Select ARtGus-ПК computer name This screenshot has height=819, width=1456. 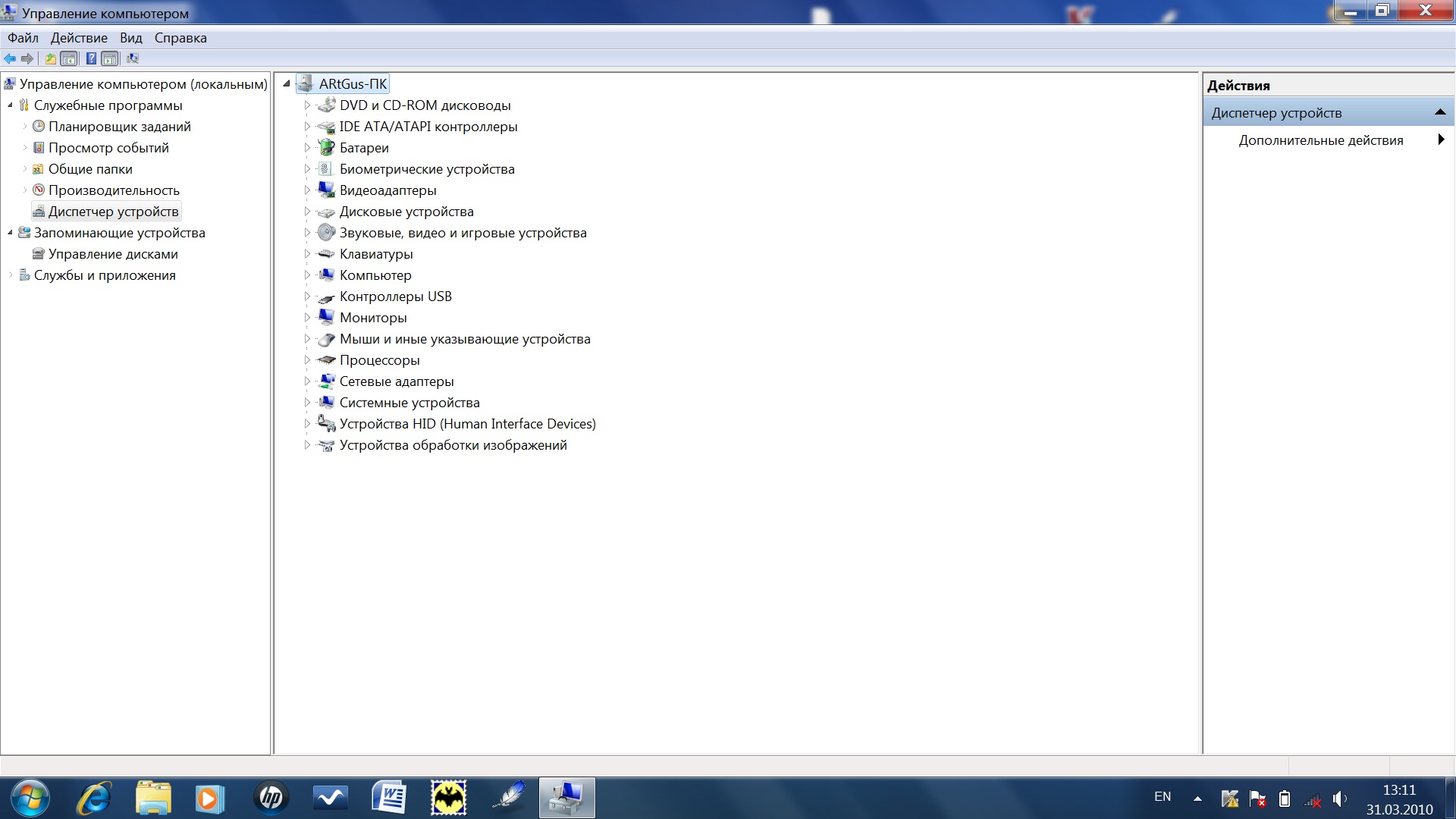353,84
